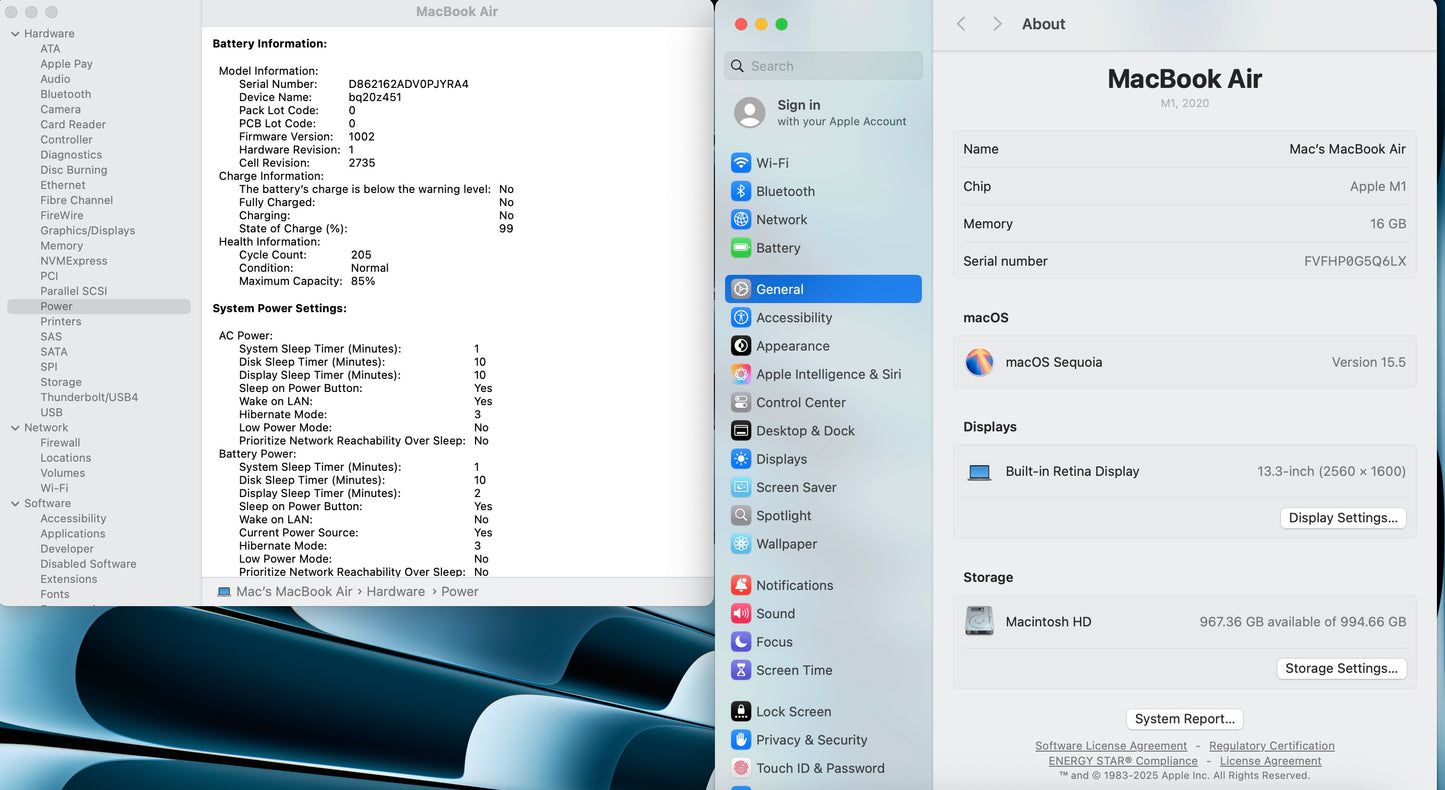Open the Control Center settings icon
1445x790 pixels.
click(x=741, y=403)
